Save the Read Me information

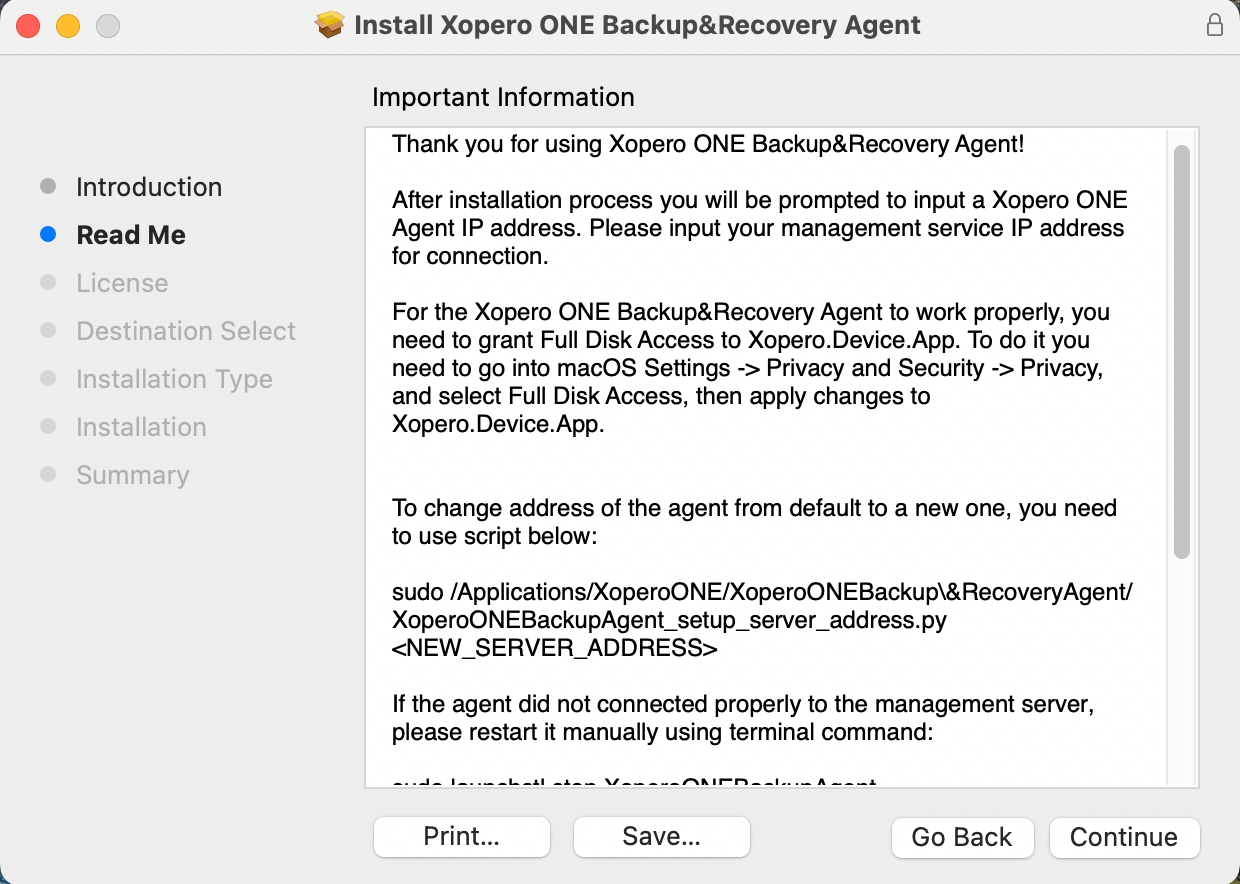[661, 837]
